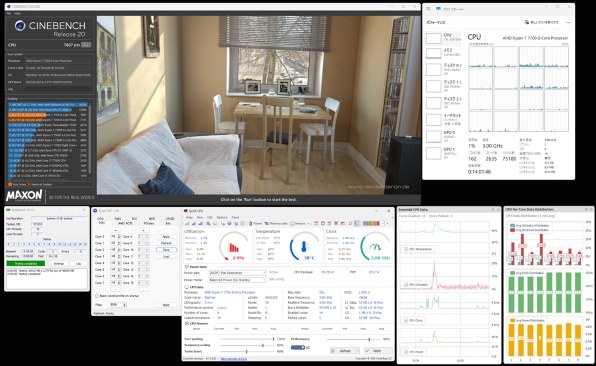596x366 pixels.
Task: Open the View menu in Quick CPU
Action: [200, 217]
